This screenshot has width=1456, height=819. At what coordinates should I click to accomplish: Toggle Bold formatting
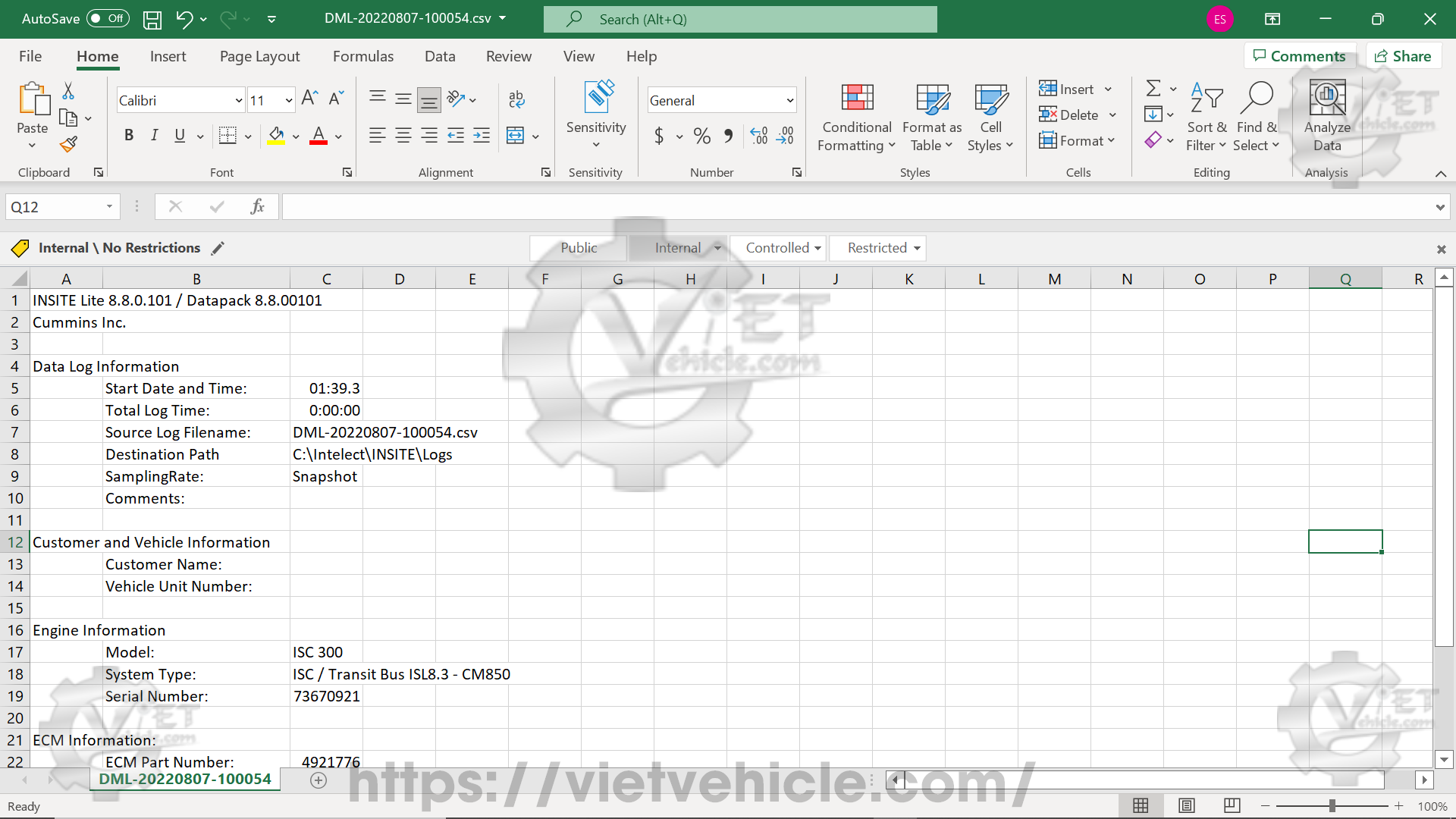pyautogui.click(x=129, y=136)
